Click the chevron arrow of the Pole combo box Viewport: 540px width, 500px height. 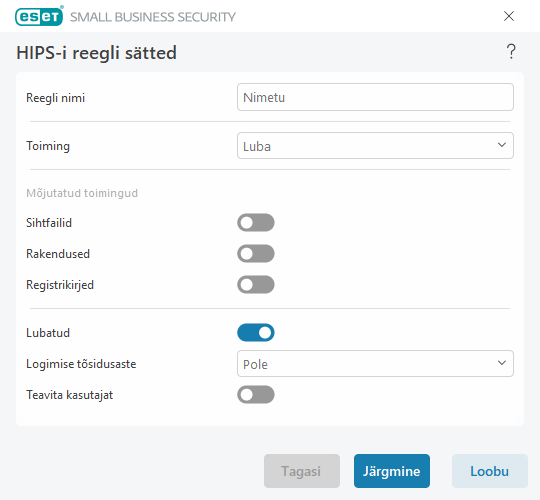(x=502, y=363)
